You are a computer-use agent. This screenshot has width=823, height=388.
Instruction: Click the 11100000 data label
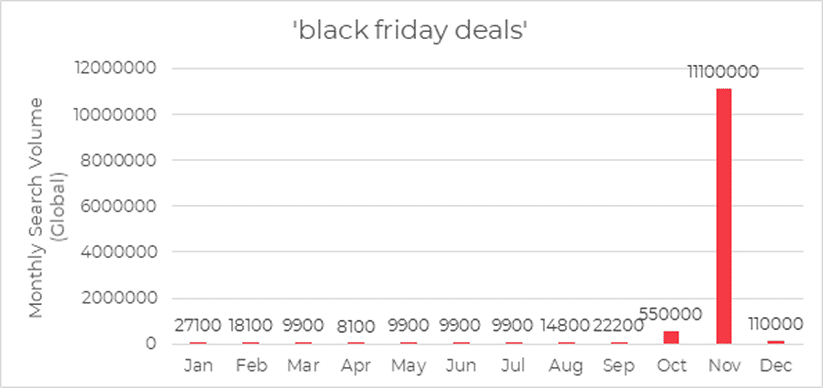(724, 71)
